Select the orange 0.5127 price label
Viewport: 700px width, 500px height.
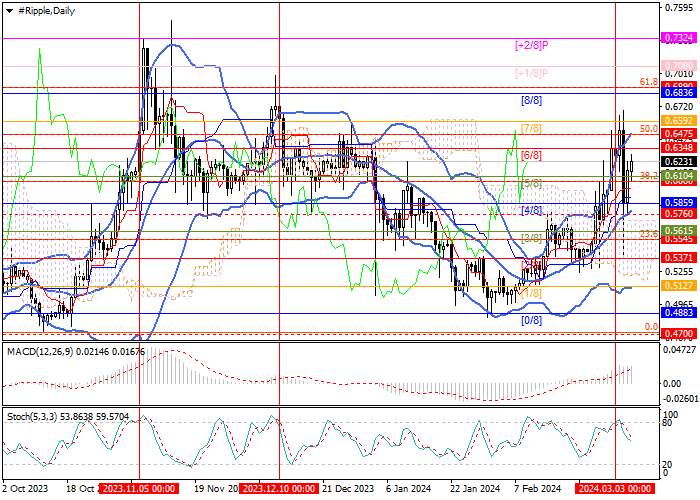click(679, 286)
